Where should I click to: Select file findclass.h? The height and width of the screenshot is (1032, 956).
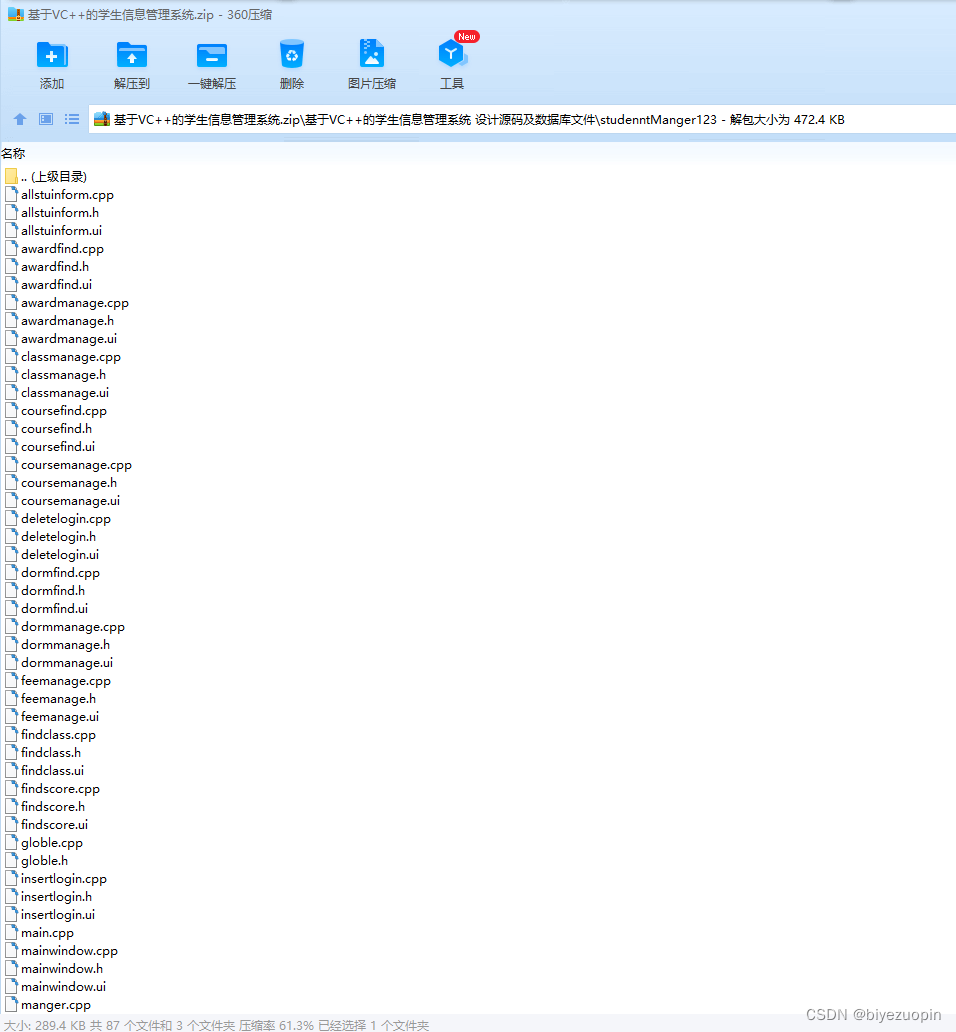click(x=43, y=752)
